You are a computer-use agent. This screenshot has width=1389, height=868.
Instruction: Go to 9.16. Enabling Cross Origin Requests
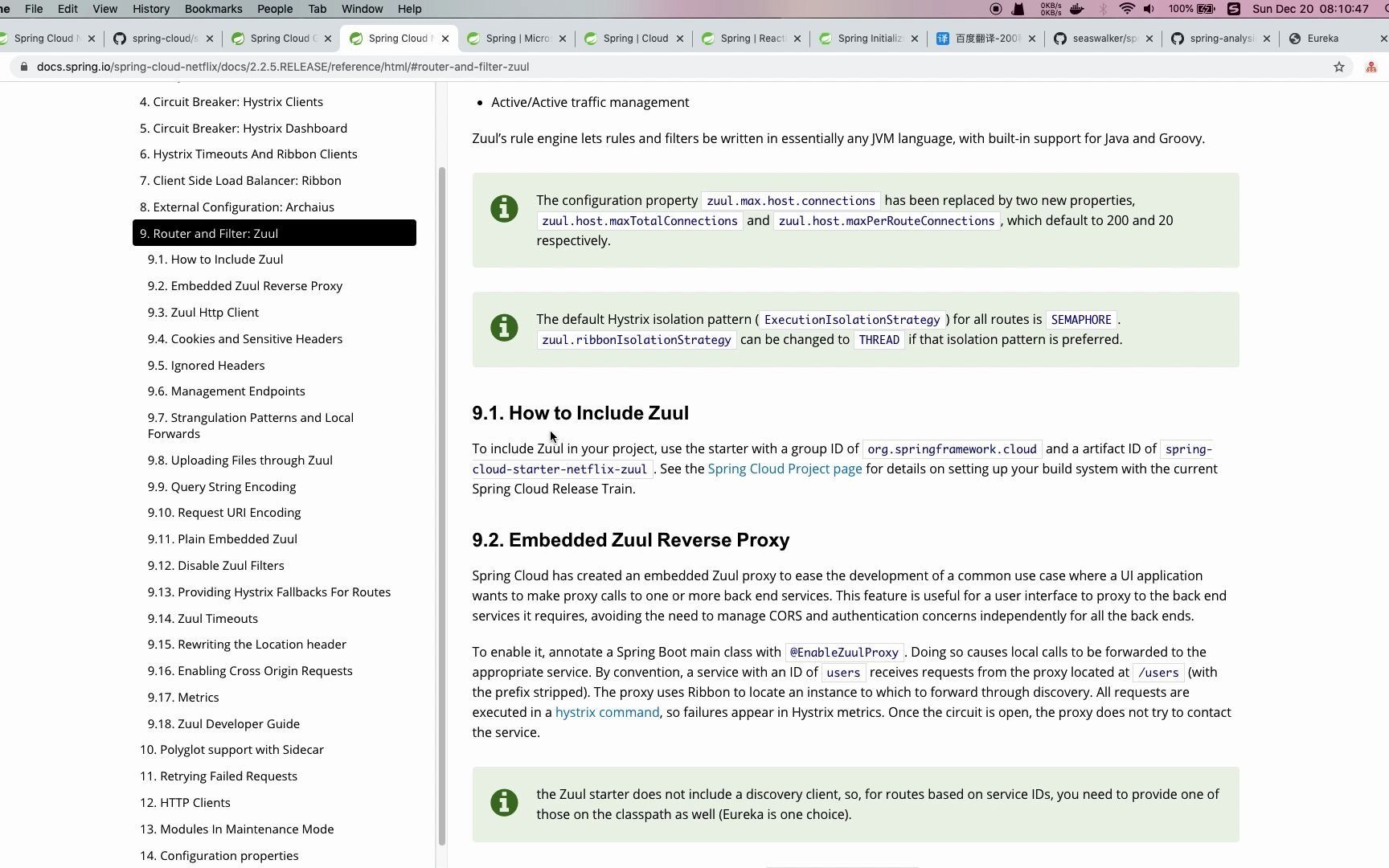tap(250, 671)
